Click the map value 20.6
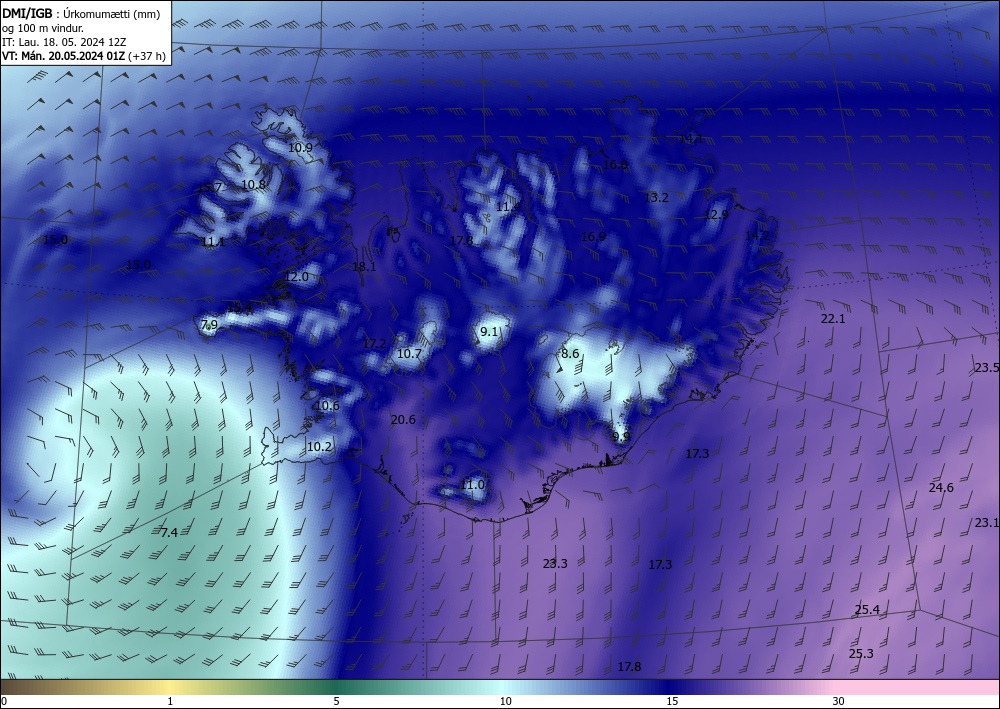This screenshot has width=1000, height=709. coord(403,420)
